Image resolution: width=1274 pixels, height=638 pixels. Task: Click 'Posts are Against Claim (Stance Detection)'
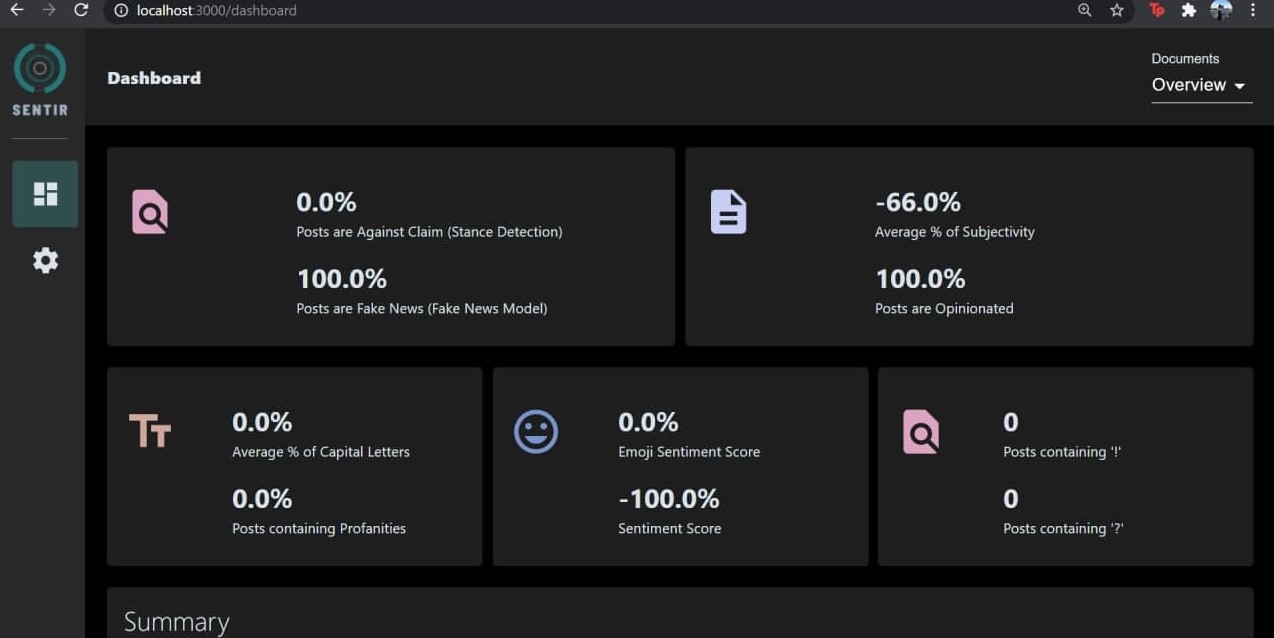(429, 232)
